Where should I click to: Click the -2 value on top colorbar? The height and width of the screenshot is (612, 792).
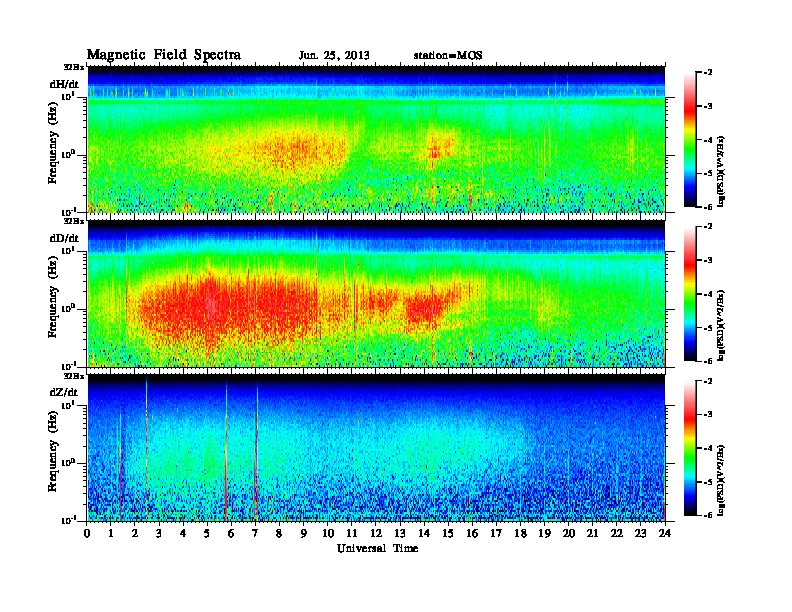point(709,73)
